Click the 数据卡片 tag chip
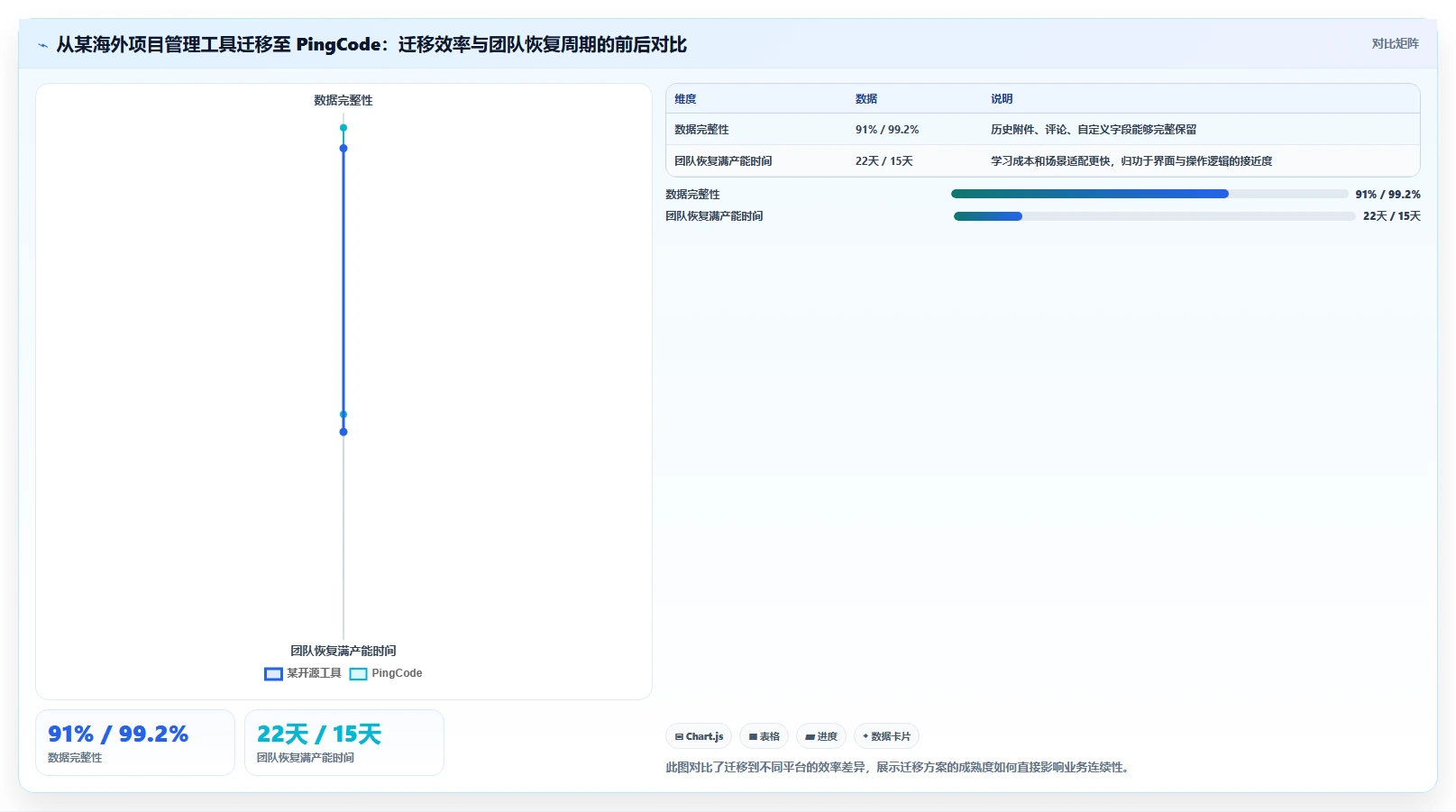 pyautogui.click(x=886, y=736)
